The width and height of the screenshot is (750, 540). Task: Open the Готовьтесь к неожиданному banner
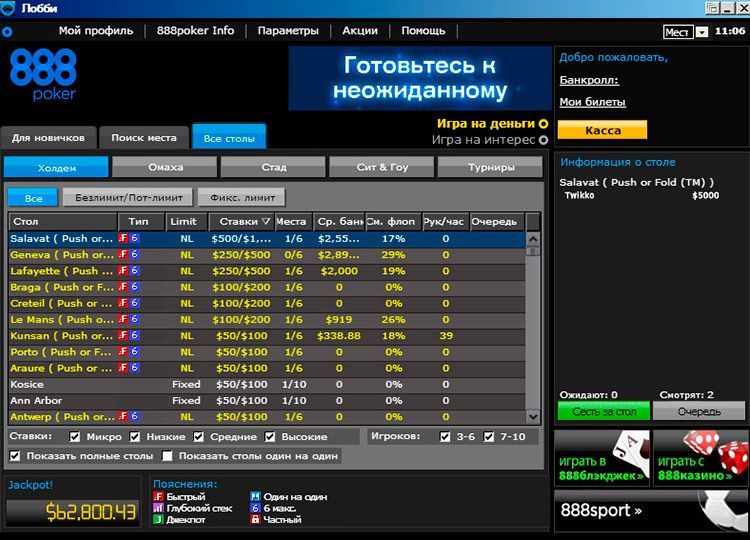click(x=420, y=78)
